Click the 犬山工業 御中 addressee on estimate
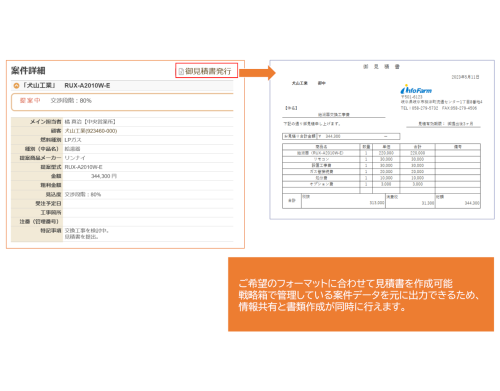 pos(309,83)
